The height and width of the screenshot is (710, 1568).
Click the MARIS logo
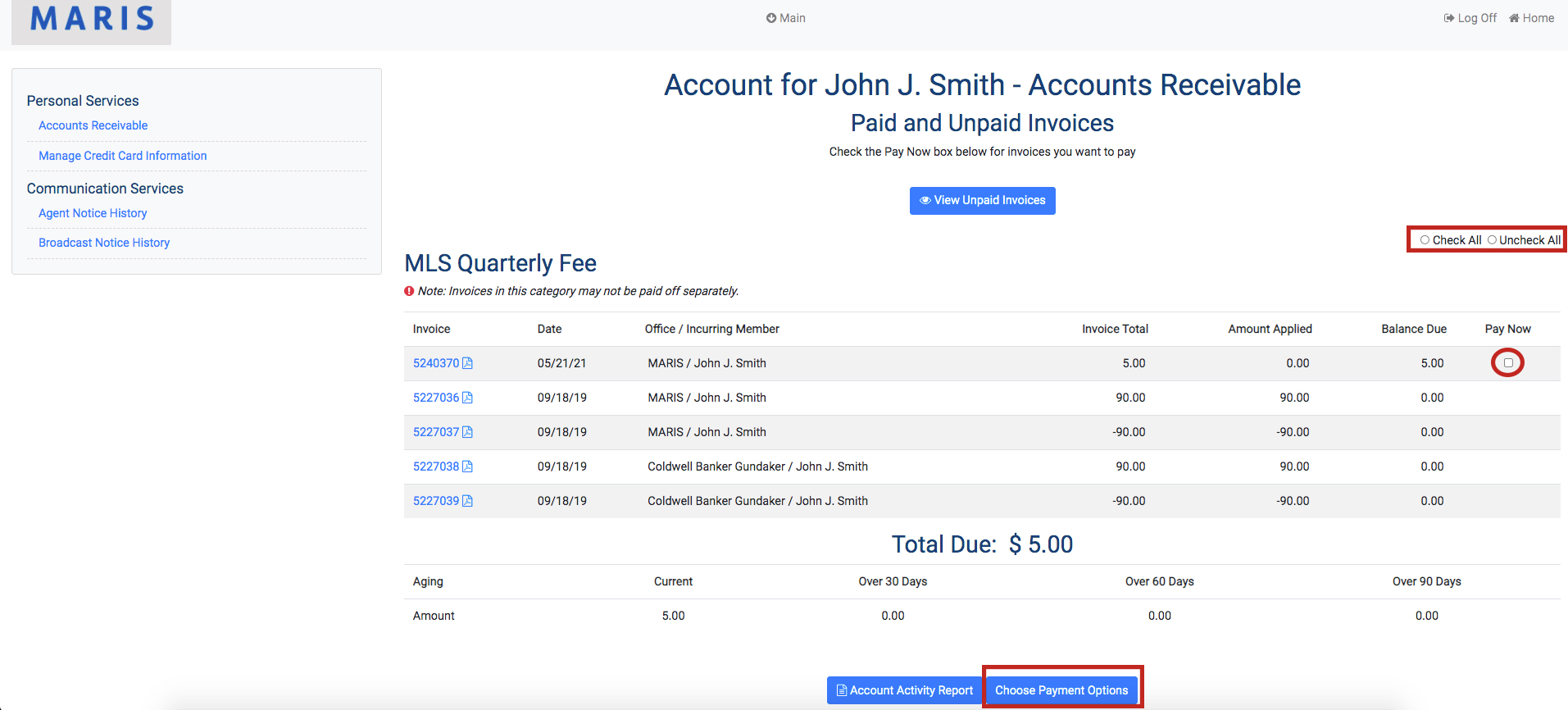(x=92, y=20)
